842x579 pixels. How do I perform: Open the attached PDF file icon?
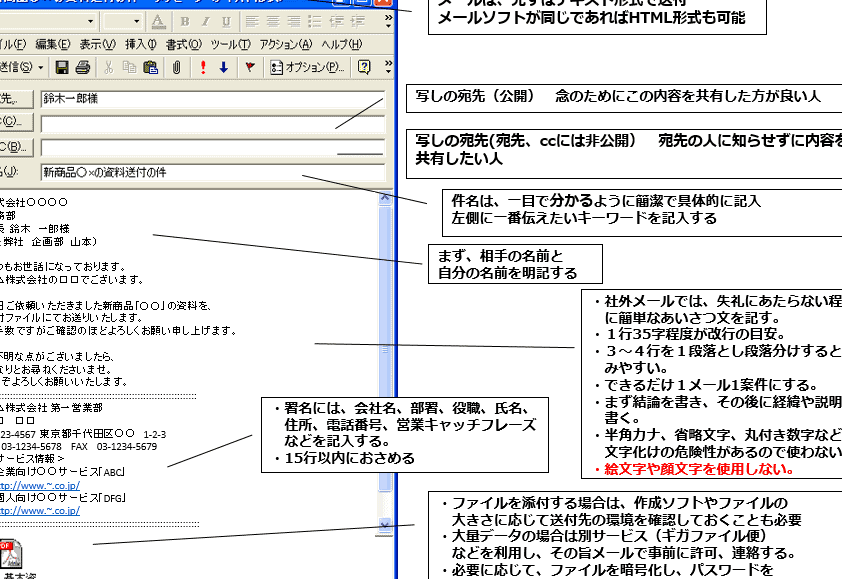[x=12, y=555]
